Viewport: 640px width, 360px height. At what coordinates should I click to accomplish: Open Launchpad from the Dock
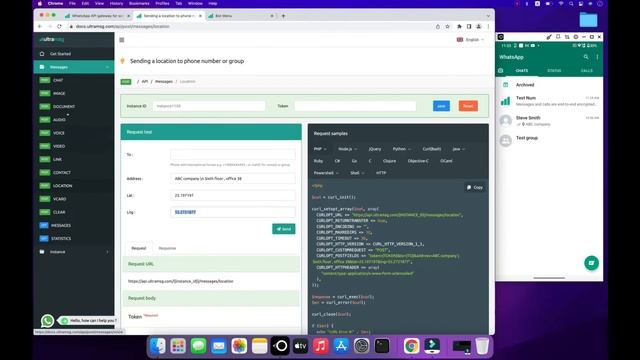[x=178, y=346]
